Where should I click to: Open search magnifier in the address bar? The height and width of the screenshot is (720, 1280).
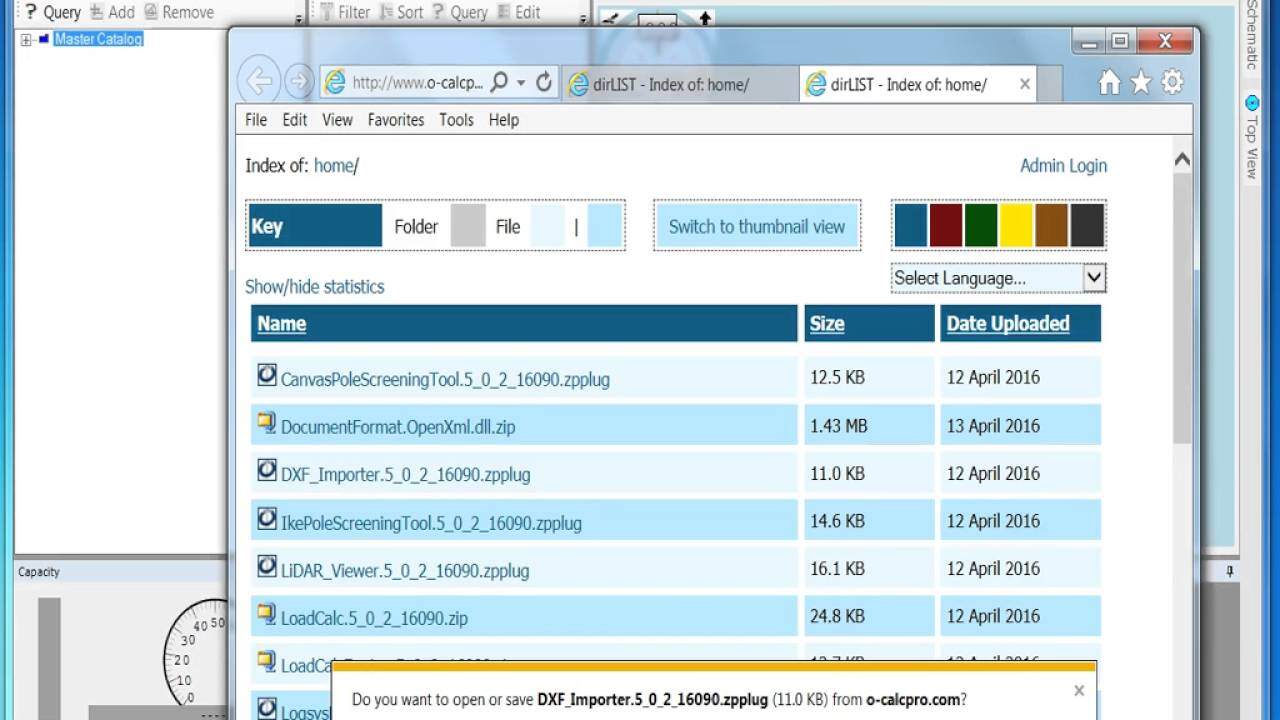499,82
